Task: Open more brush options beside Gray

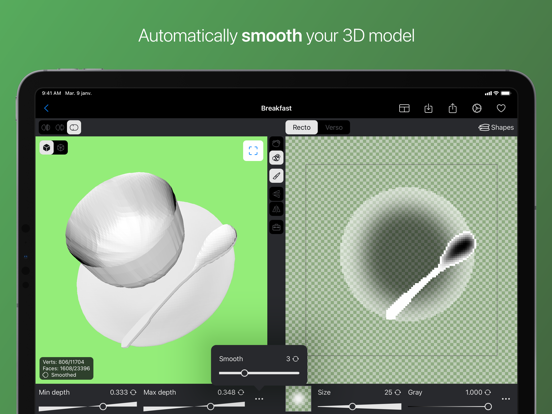Action: tap(506, 399)
